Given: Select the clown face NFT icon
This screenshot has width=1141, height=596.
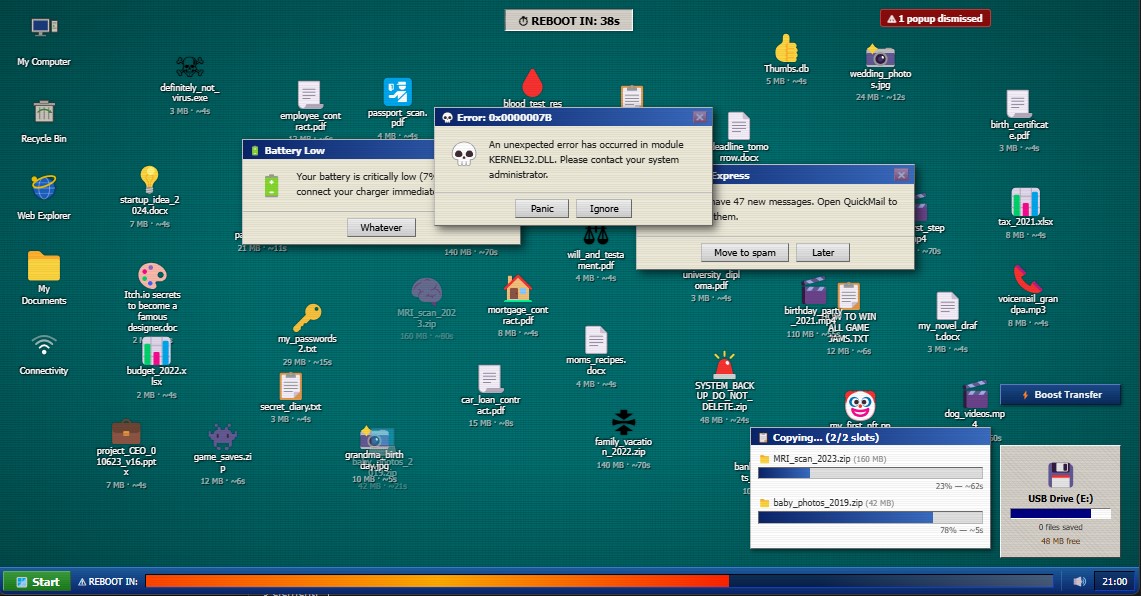Looking at the screenshot, I should [859, 405].
